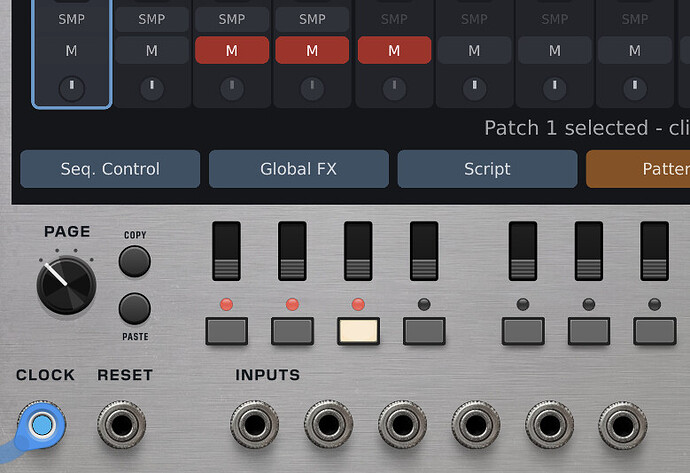The image size is (690, 473).
Task: Click the fourth channel's level knob
Action: coord(312,88)
